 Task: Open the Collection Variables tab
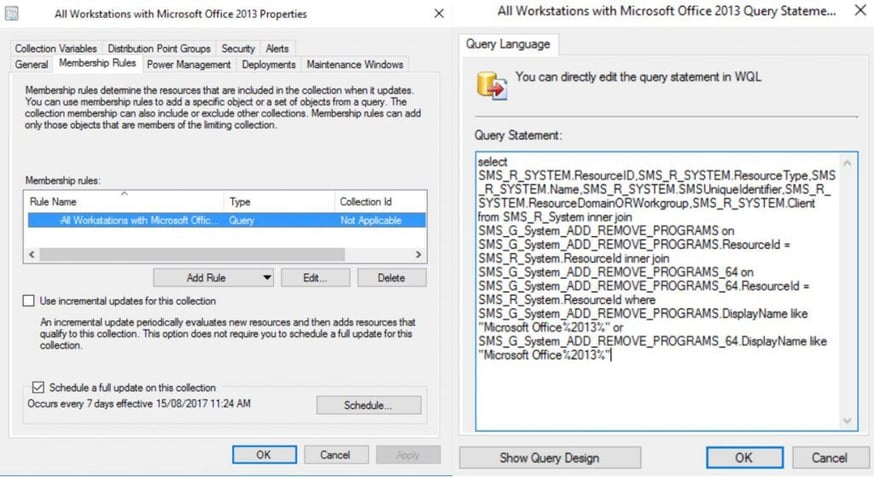56,48
